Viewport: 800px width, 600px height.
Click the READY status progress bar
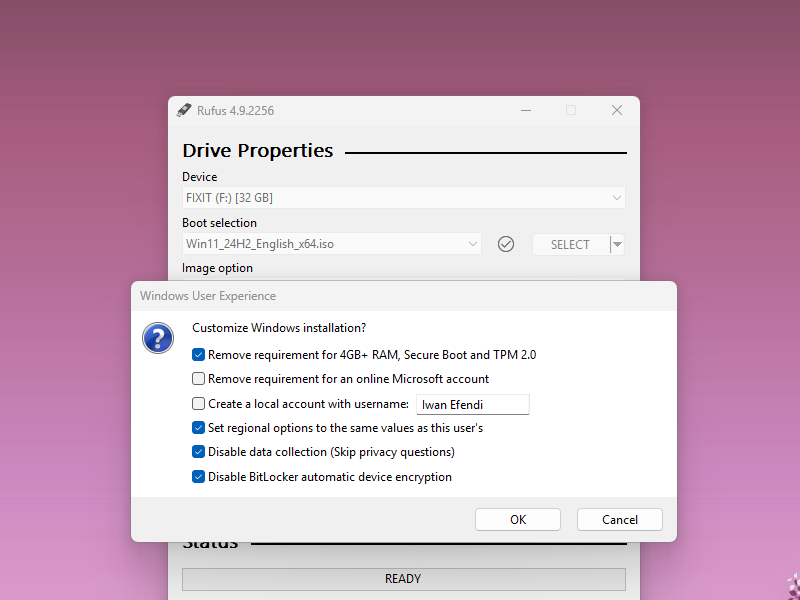pyautogui.click(x=403, y=579)
